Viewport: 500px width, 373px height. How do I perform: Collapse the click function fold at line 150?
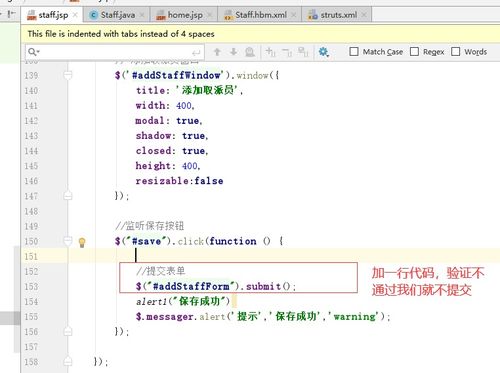point(68,241)
